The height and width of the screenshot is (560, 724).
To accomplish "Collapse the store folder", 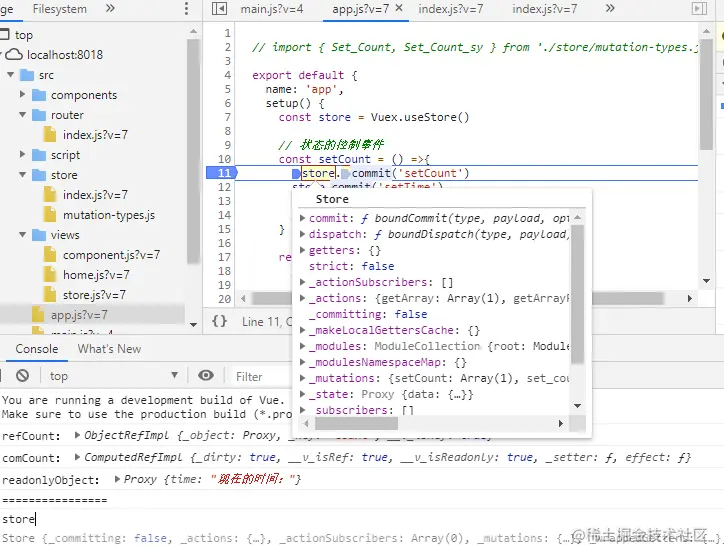I will click(x=22, y=175).
